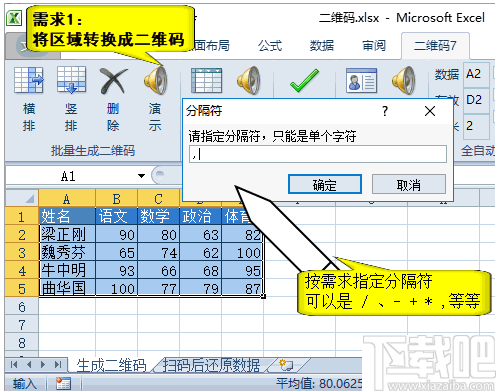
Task: Click the field showing 2
Action: click(476, 126)
